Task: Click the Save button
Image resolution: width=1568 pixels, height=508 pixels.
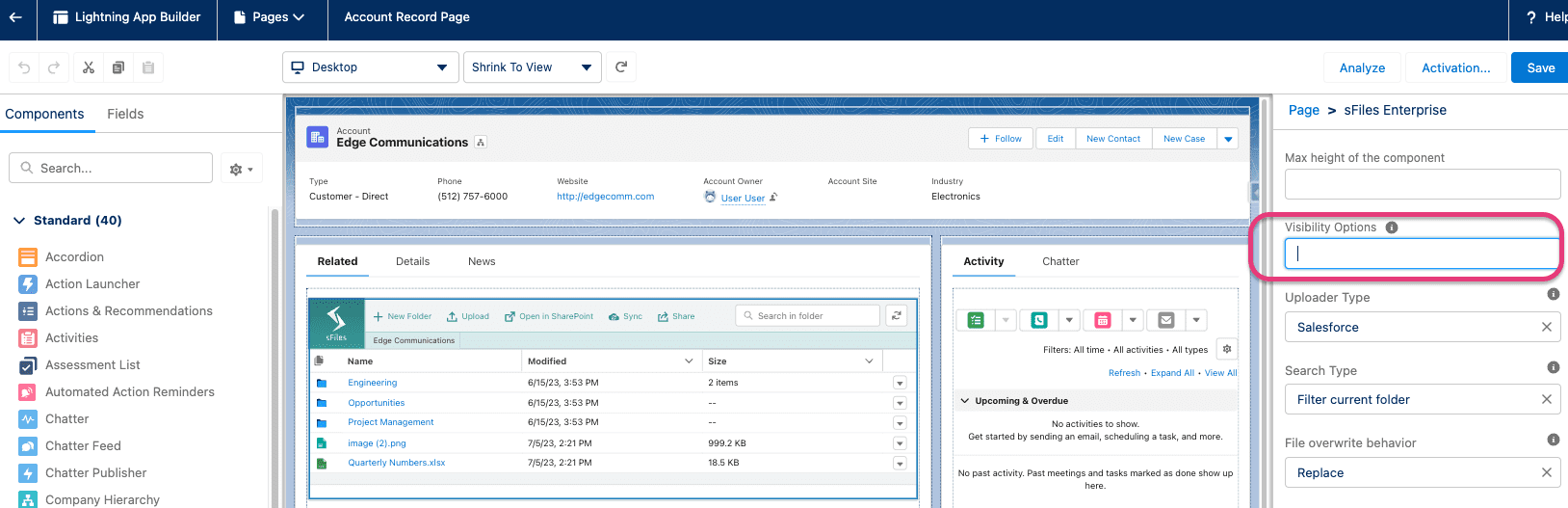Action: (1540, 67)
